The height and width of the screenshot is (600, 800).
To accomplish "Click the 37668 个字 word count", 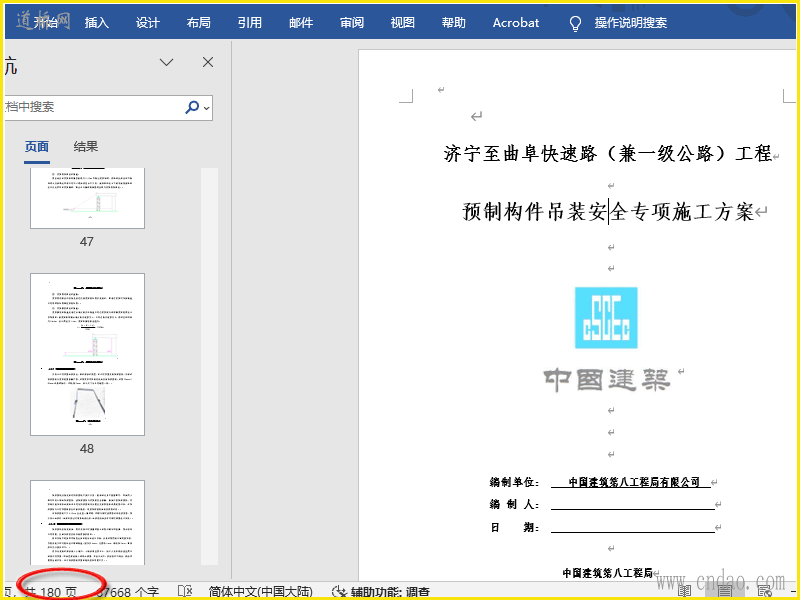I will coord(128,592).
